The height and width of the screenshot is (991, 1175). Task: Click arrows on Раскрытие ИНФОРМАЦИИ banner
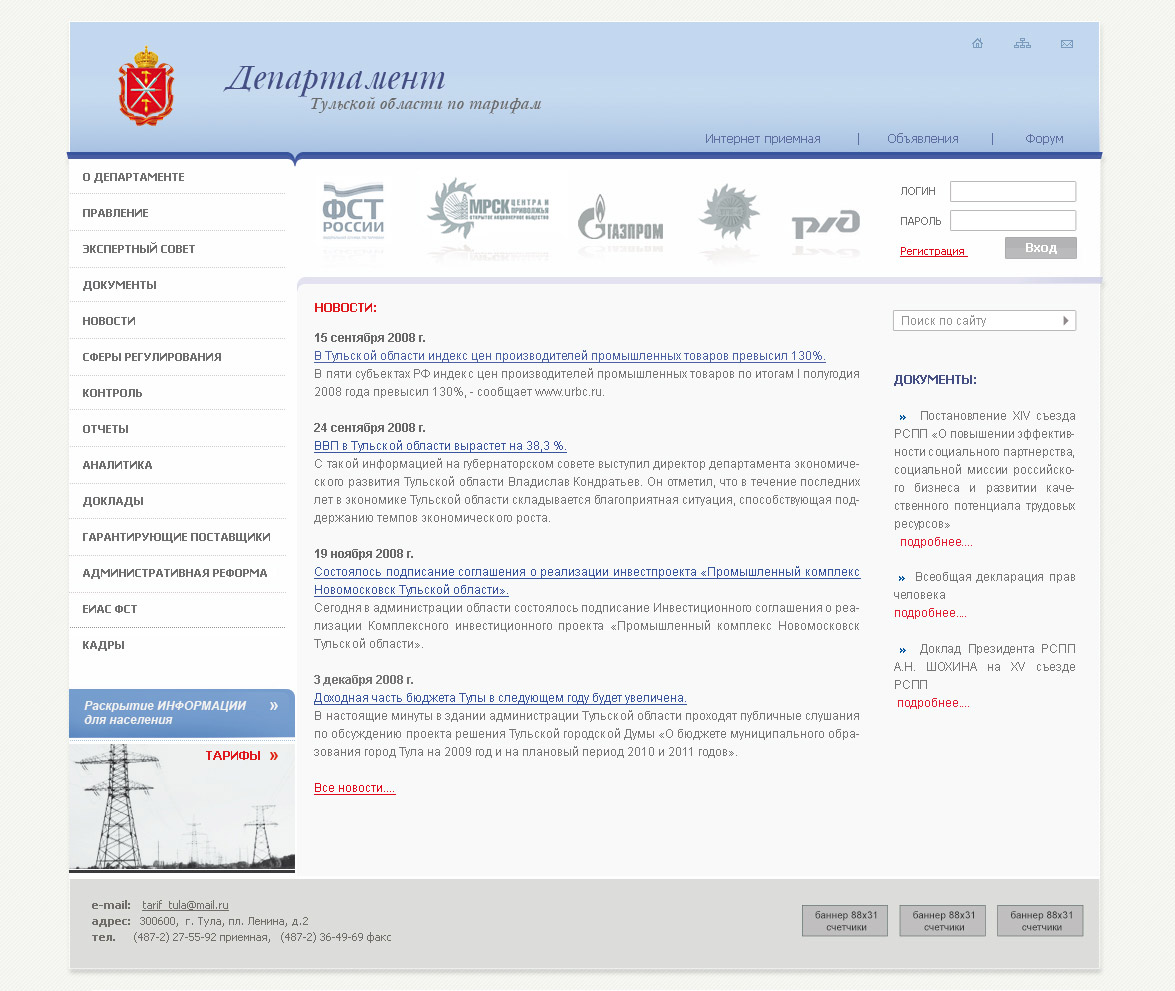click(x=274, y=705)
